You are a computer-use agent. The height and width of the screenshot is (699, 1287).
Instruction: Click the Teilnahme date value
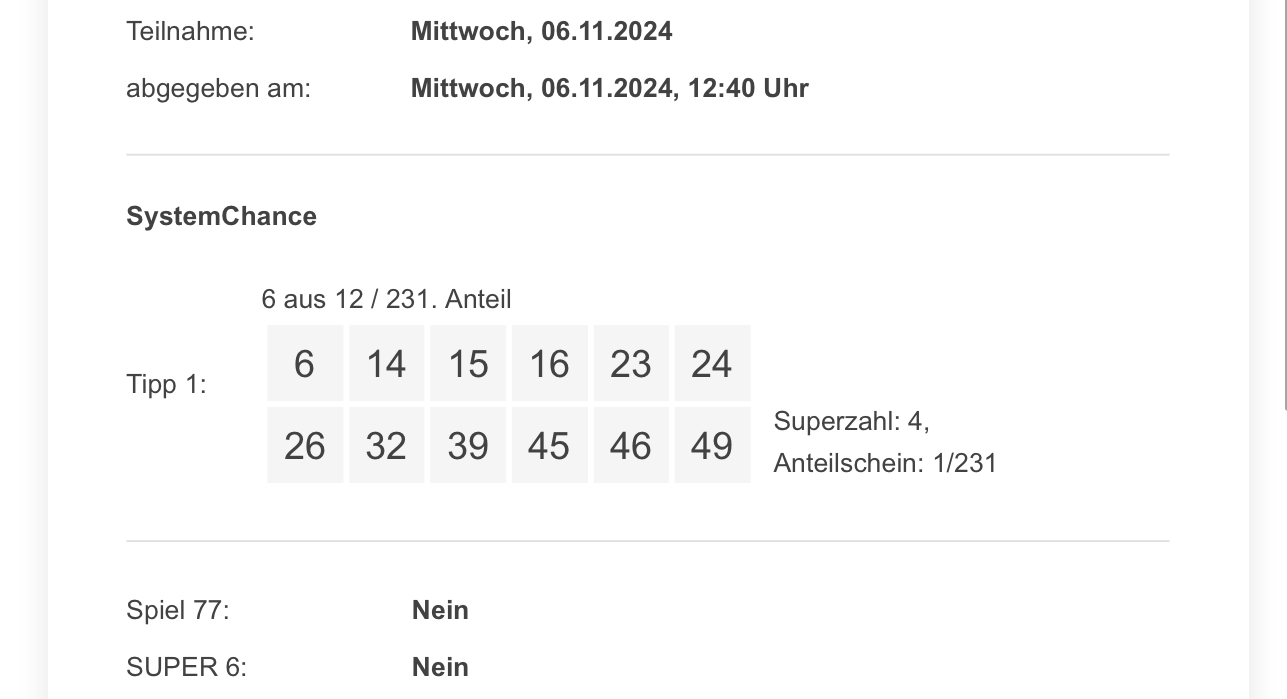click(x=541, y=31)
